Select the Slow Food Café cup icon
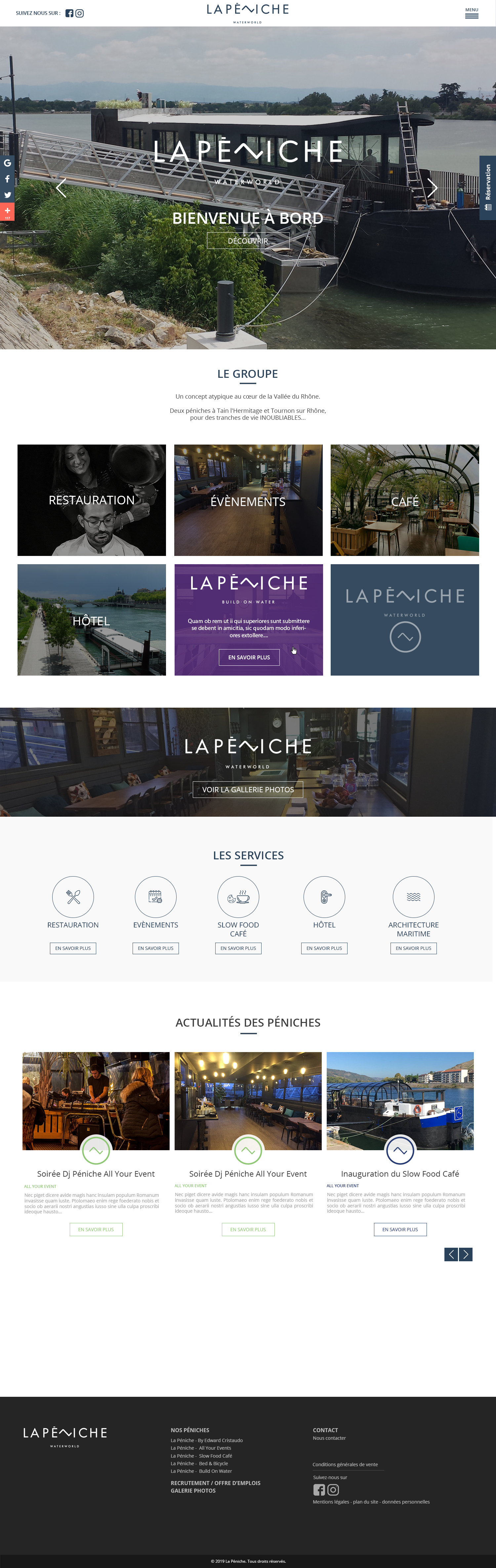The width and height of the screenshot is (496, 1568). (238, 897)
